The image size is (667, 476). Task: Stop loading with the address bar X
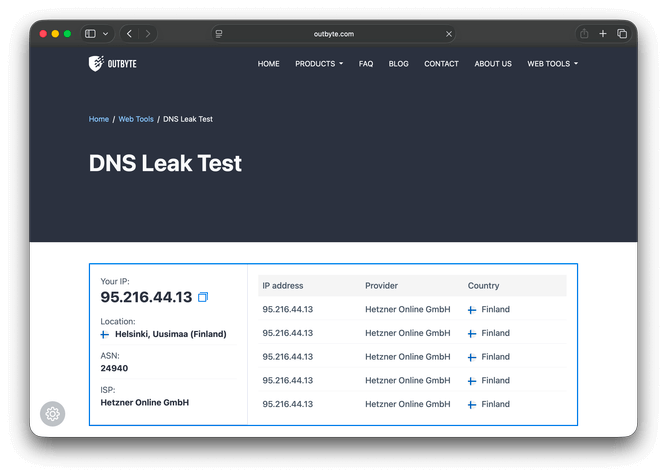click(449, 34)
